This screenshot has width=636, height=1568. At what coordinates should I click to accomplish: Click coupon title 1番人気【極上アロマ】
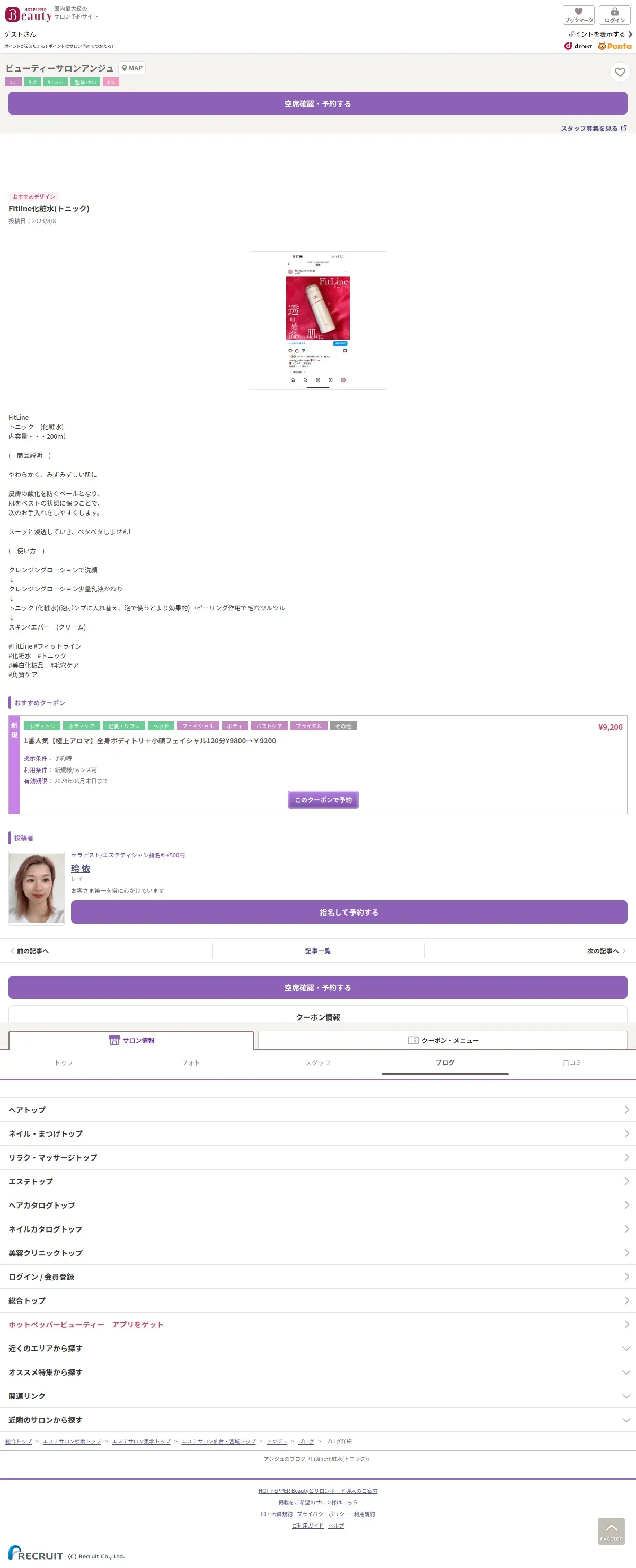click(x=149, y=741)
